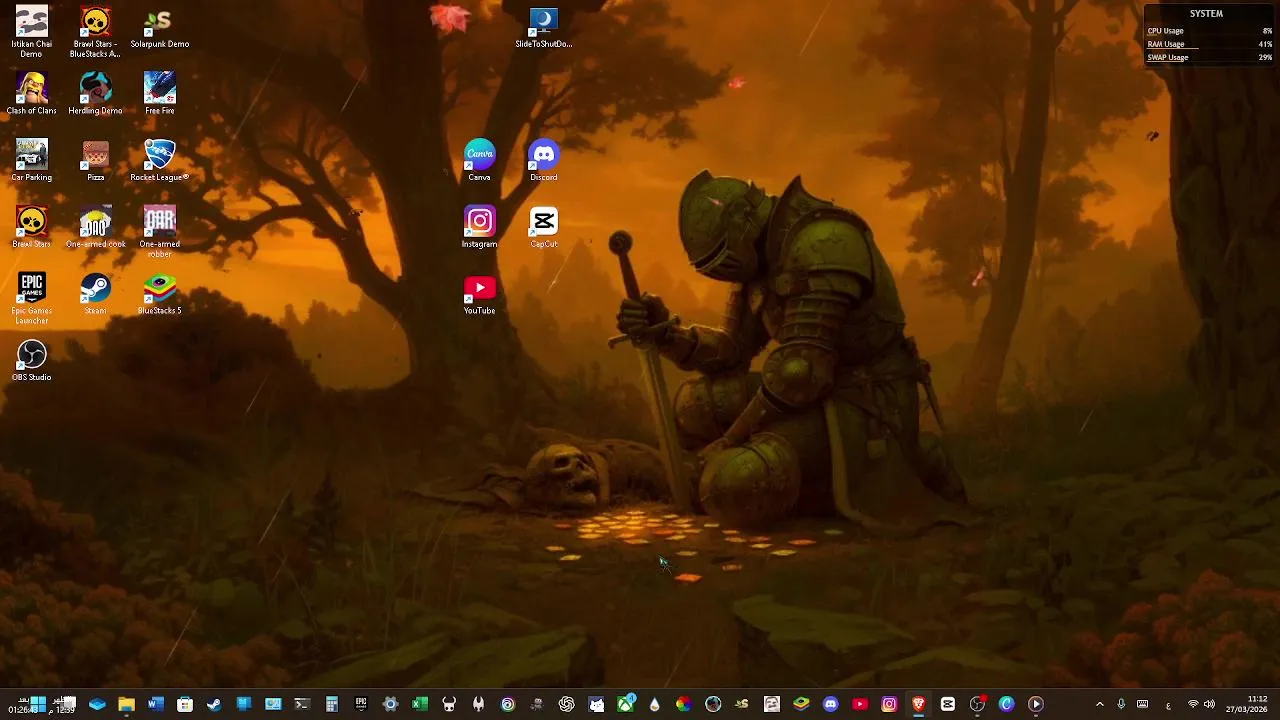
Task: Select the Car Parking desktop shortcut
Action: (x=31, y=161)
